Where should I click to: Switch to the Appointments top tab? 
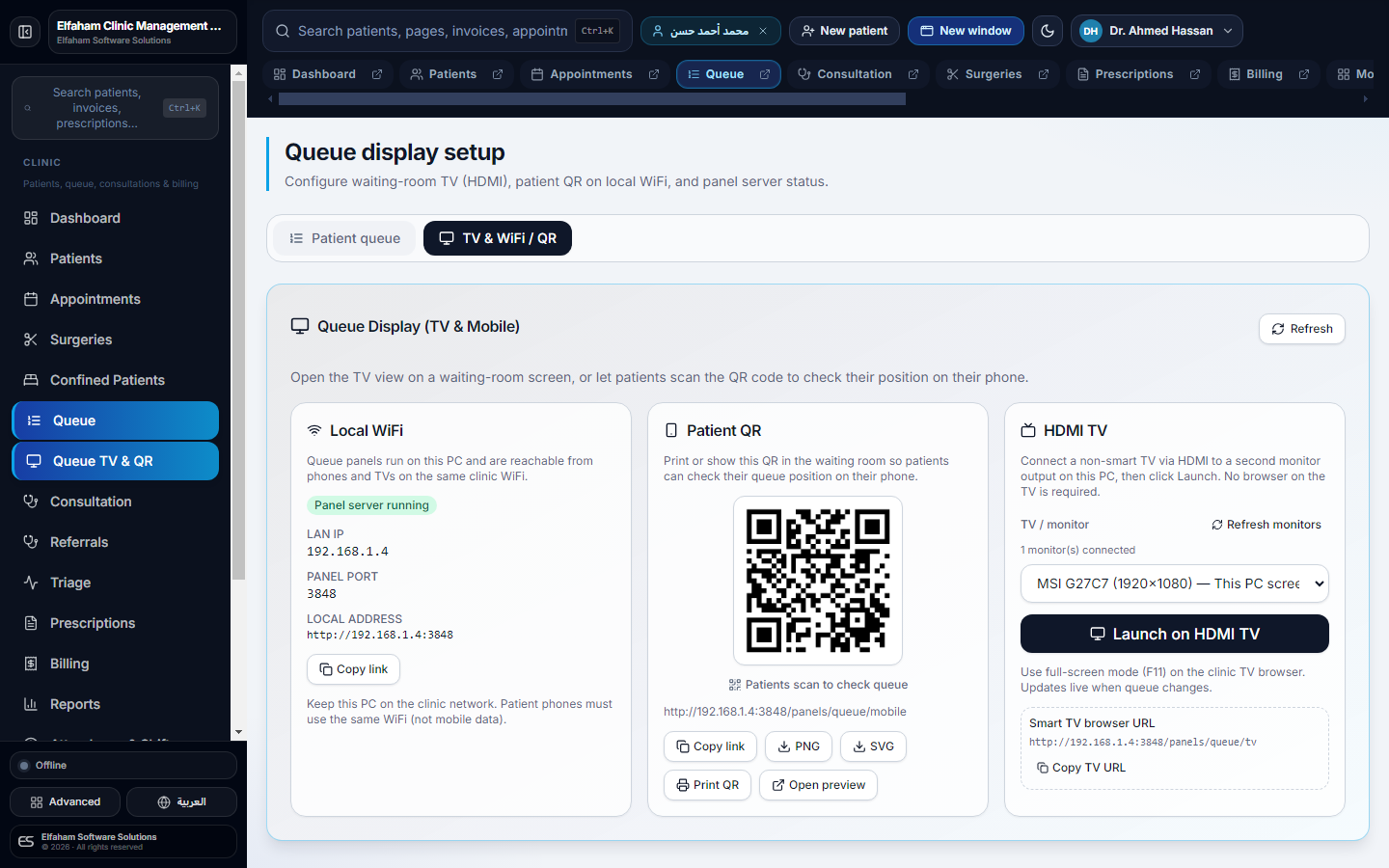(x=582, y=74)
